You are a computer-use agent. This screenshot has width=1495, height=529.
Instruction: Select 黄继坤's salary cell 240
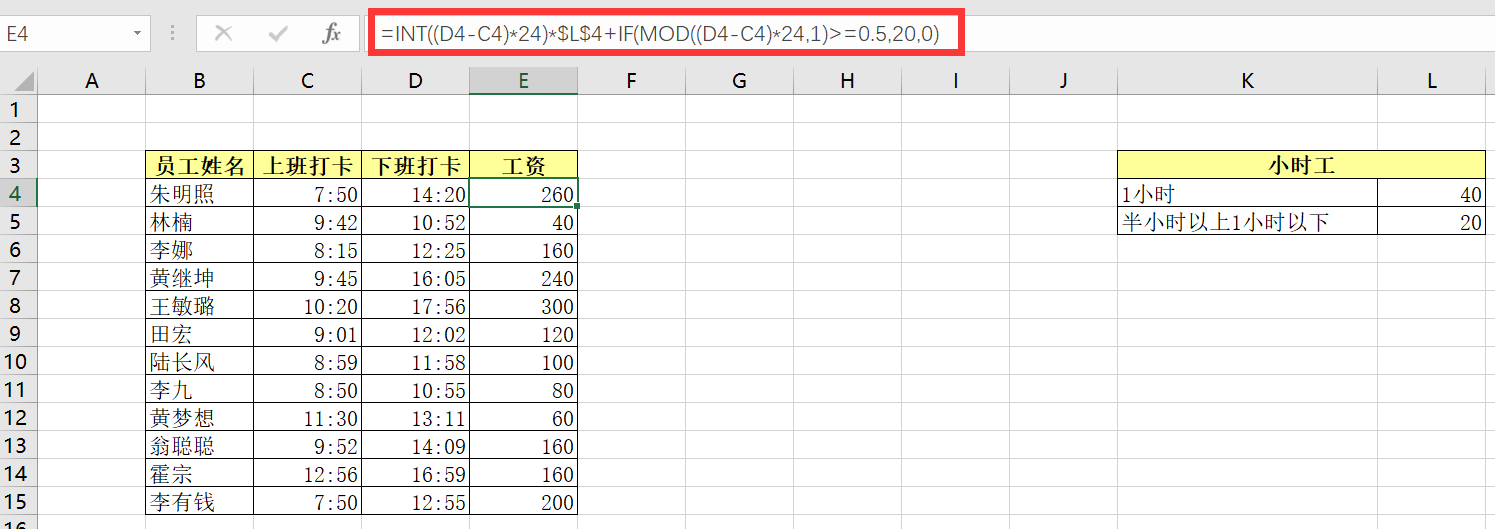tap(524, 277)
